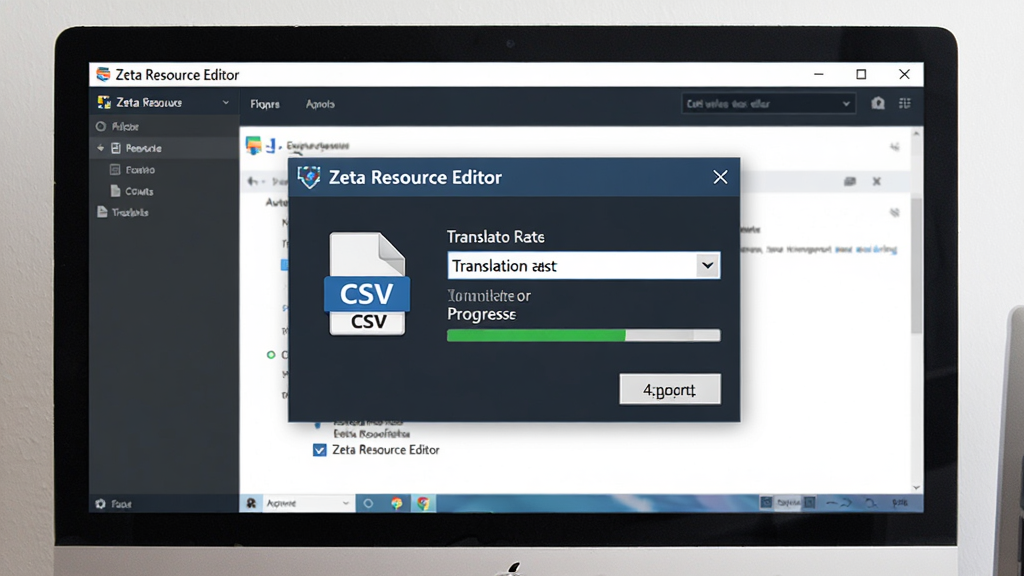Expand the Zeta Resource sidebar header chevron
1024x576 pixels.
click(x=225, y=103)
